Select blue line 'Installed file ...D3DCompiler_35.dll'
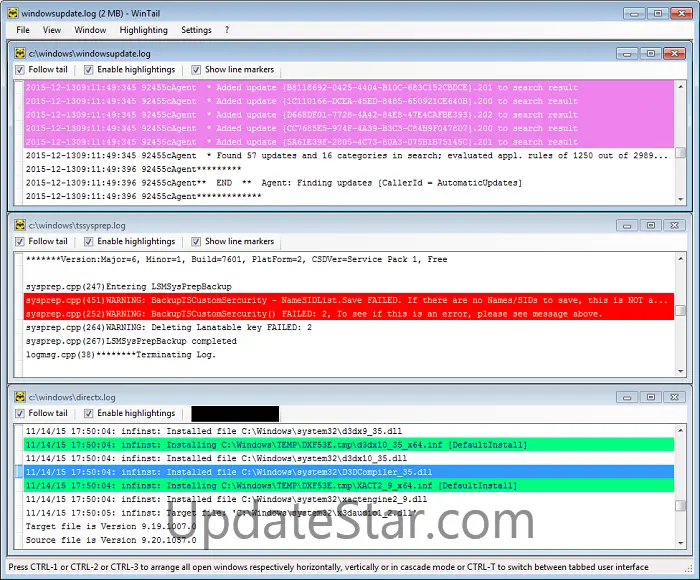 tap(349, 472)
